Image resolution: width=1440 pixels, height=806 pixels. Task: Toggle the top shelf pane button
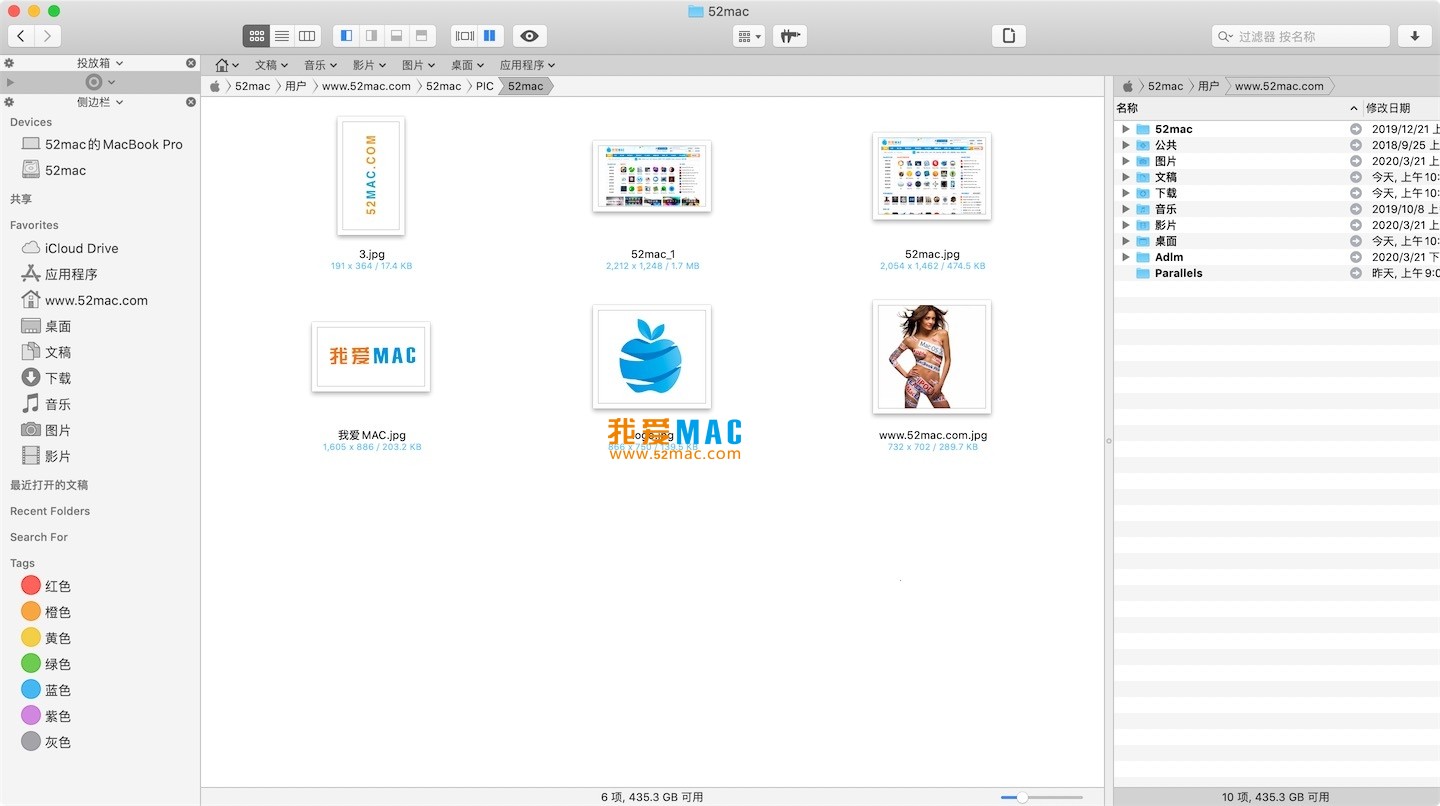click(422, 36)
